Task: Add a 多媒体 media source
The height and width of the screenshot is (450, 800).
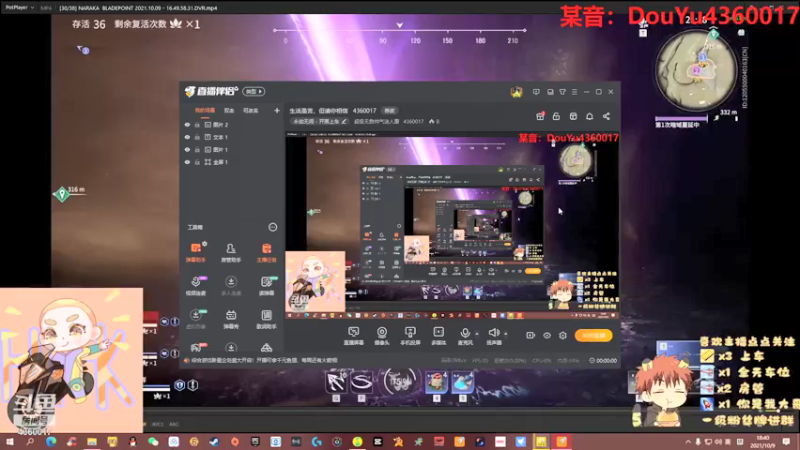Action: click(x=438, y=336)
